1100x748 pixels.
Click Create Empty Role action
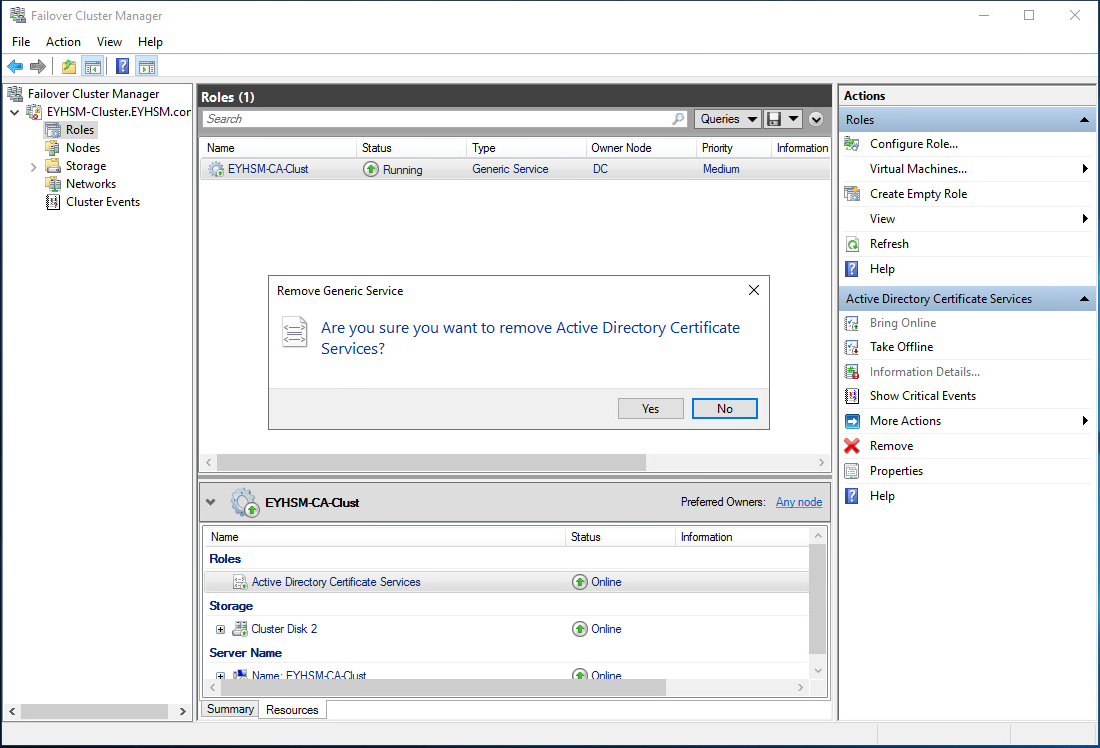coord(918,194)
